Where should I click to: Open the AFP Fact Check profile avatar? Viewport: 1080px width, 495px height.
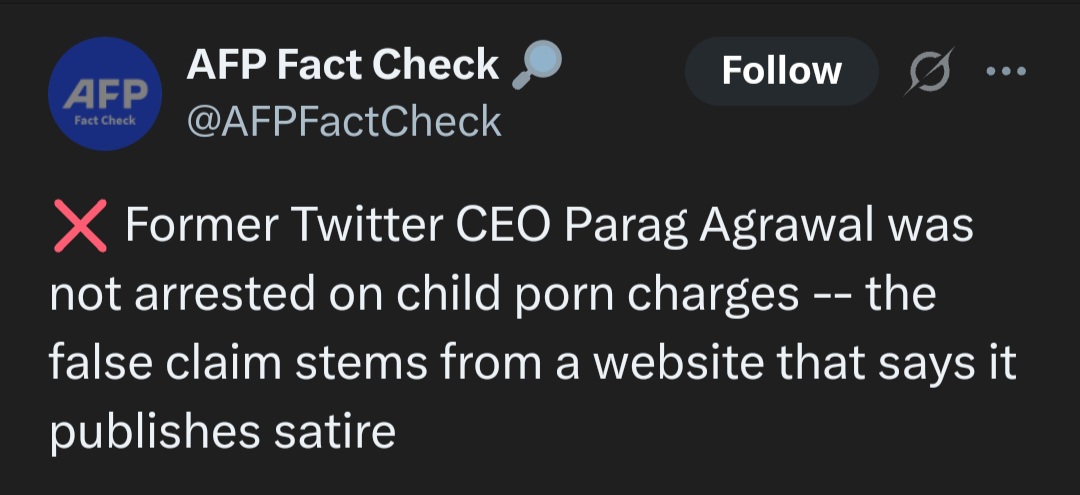click(x=105, y=94)
